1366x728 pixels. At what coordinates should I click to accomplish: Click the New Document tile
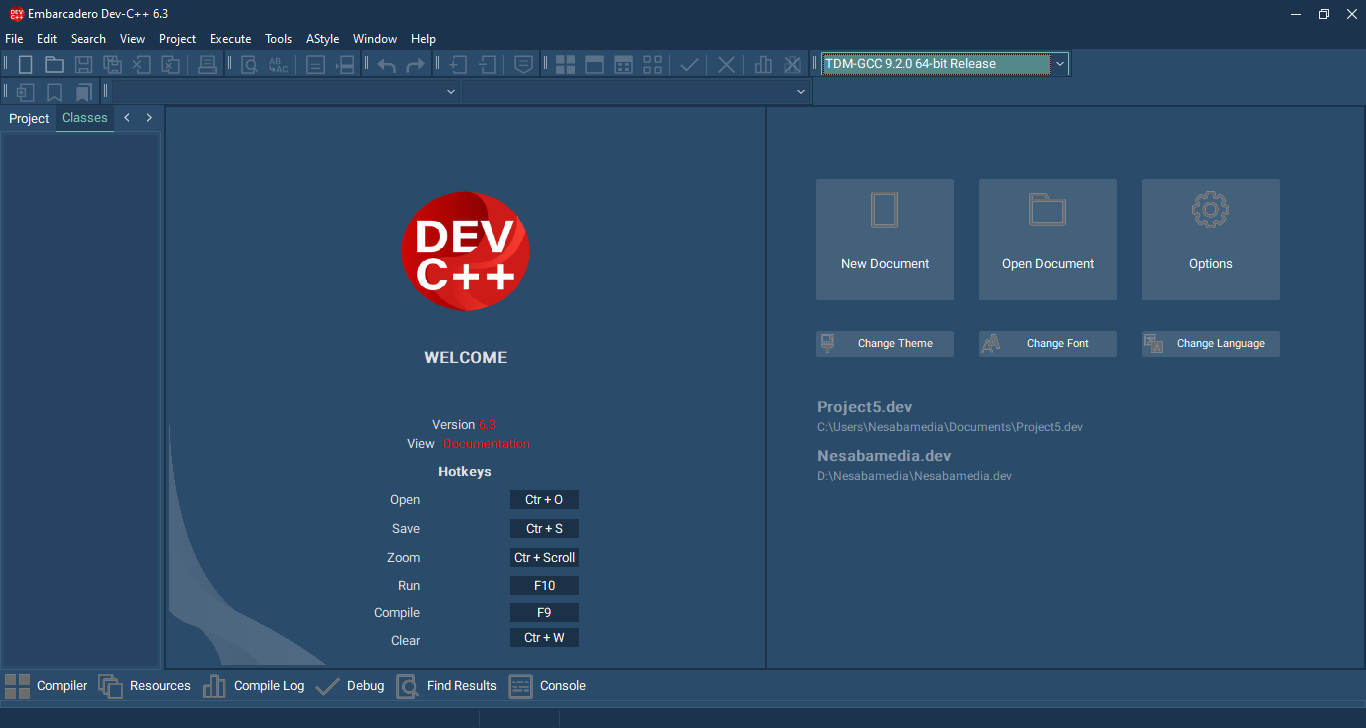[884, 239]
